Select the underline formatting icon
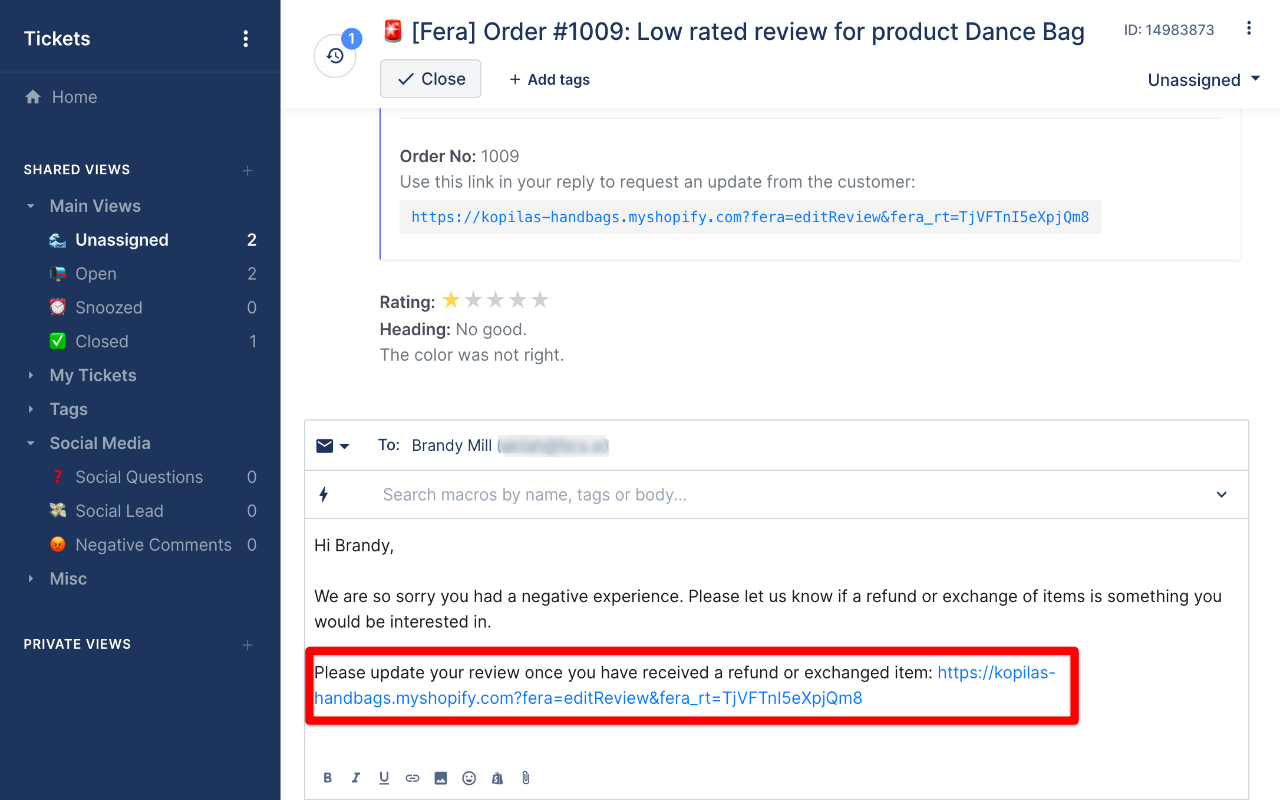This screenshot has width=1280, height=800. click(x=383, y=777)
